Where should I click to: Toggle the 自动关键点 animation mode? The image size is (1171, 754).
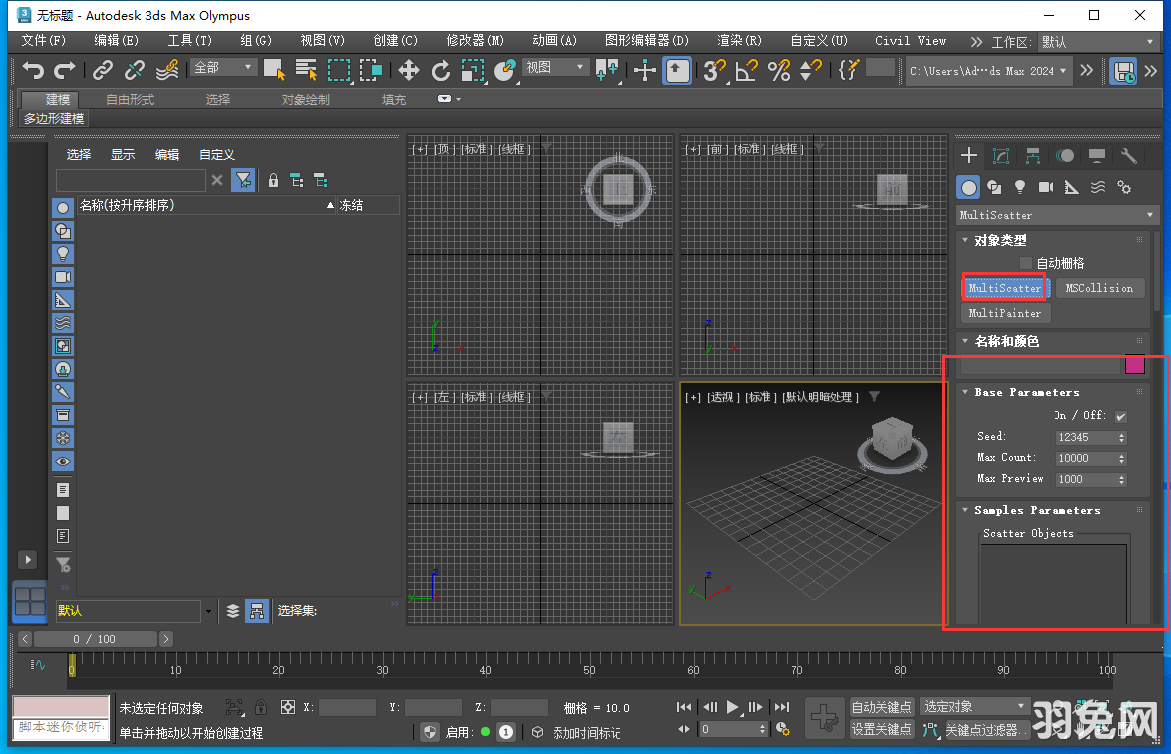pyautogui.click(x=881, y=706)
